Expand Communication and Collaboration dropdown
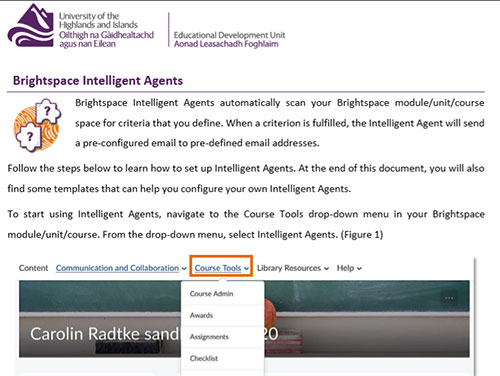500x376 pixels. 121,268
